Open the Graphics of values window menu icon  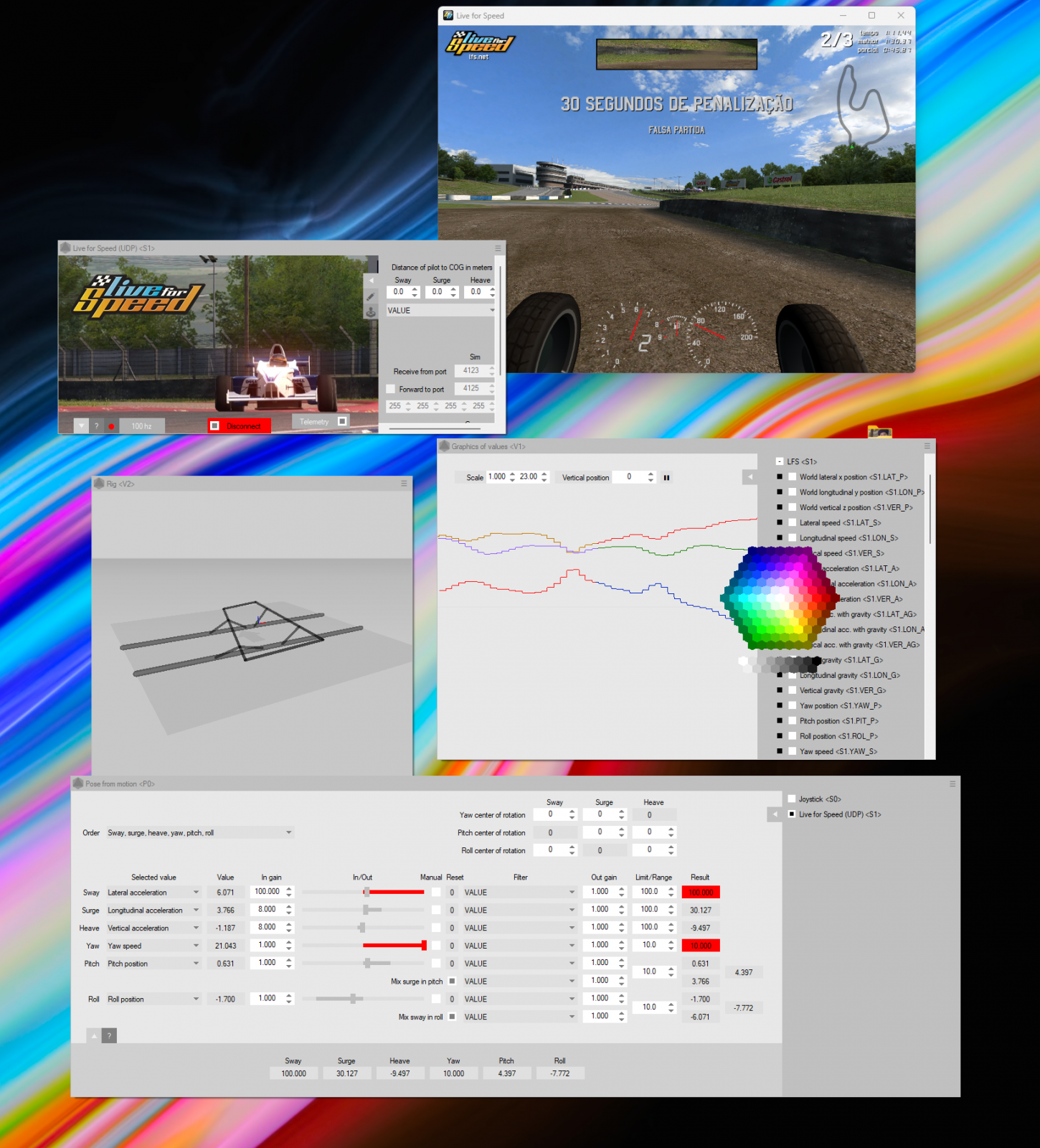pyautogui.click(x=927, y=446)
